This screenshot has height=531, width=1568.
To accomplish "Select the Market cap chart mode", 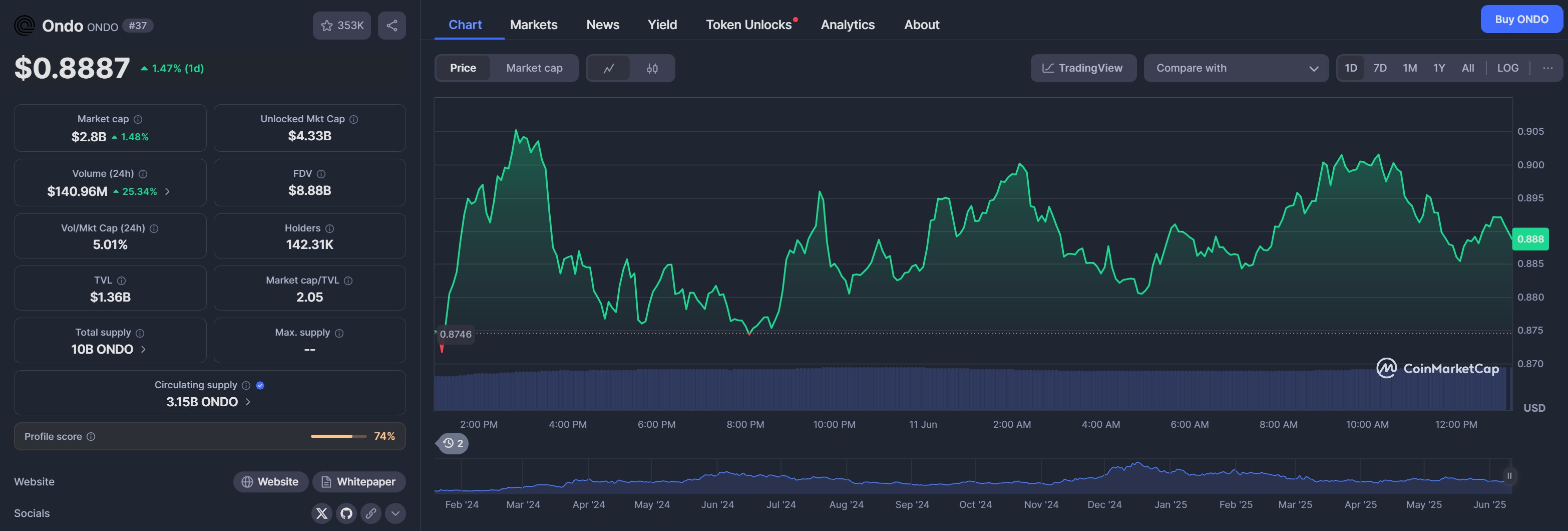I will coord(535,68).
